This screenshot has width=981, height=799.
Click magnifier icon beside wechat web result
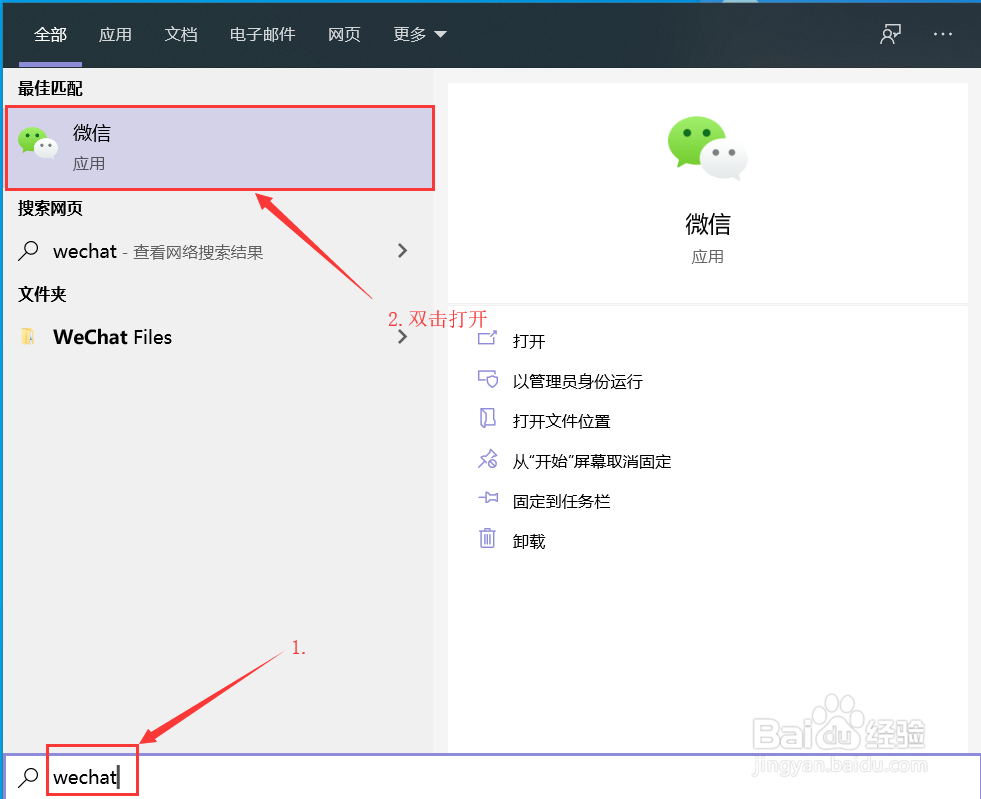tap(28, 252)
